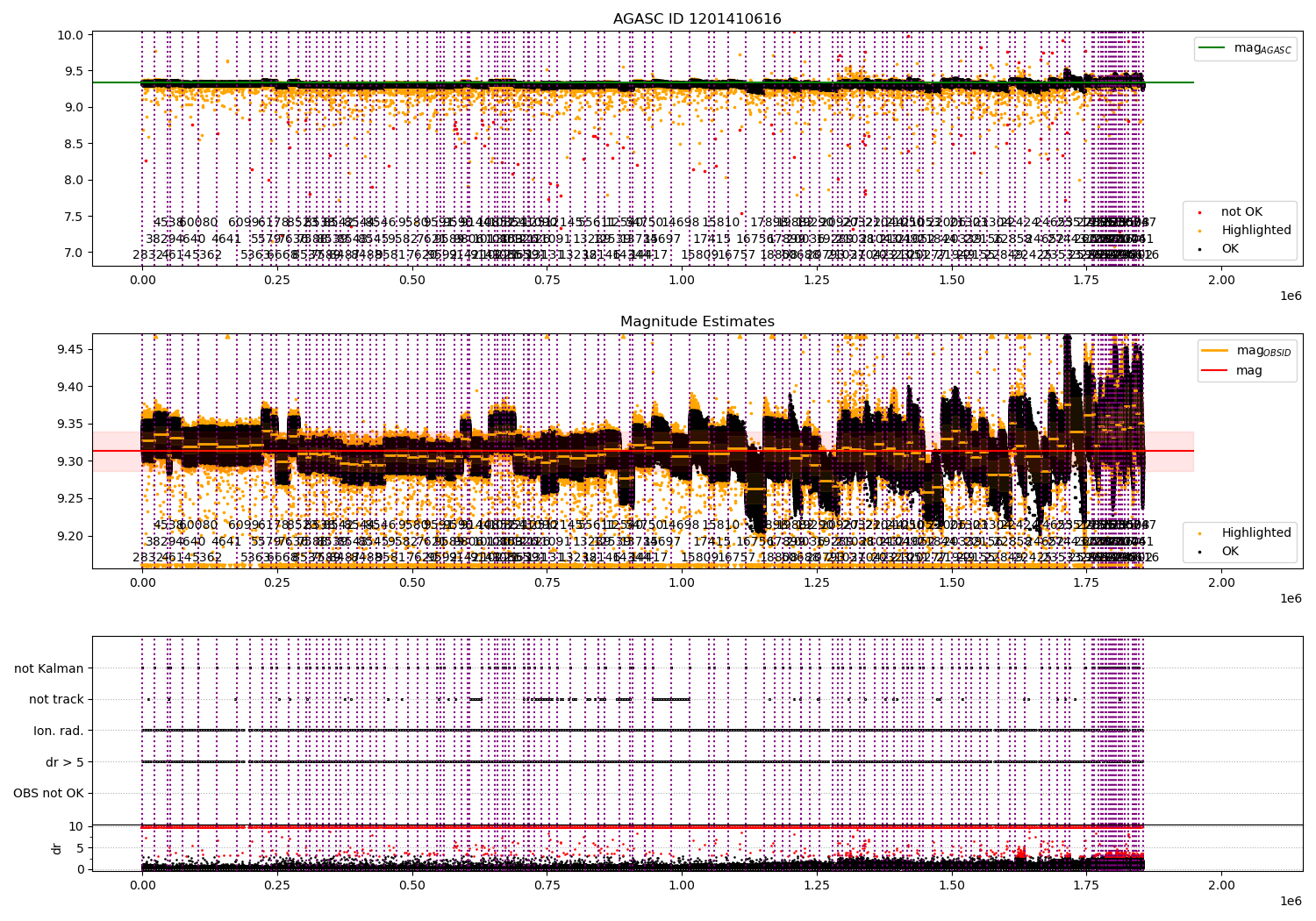Click the 1.00 x-tick of the middle plot
The image size is (1316, 921).
[682, 582]
